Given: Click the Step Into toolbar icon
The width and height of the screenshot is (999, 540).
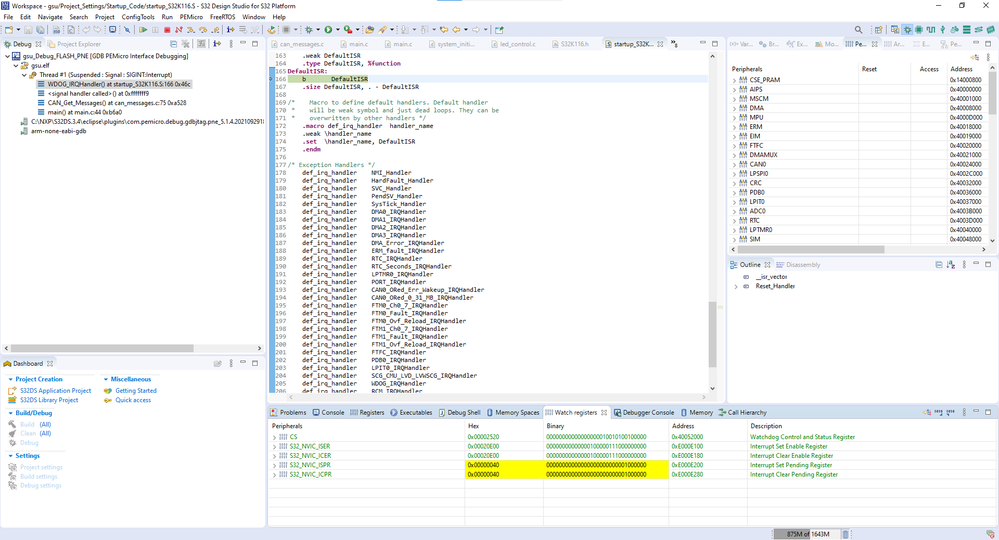Looking at the screenshot, I should 193,30.
